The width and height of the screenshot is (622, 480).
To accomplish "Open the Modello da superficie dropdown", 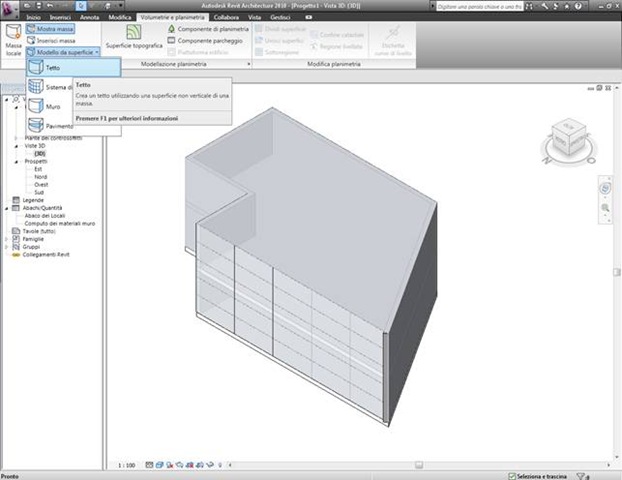I will [63, 52].
